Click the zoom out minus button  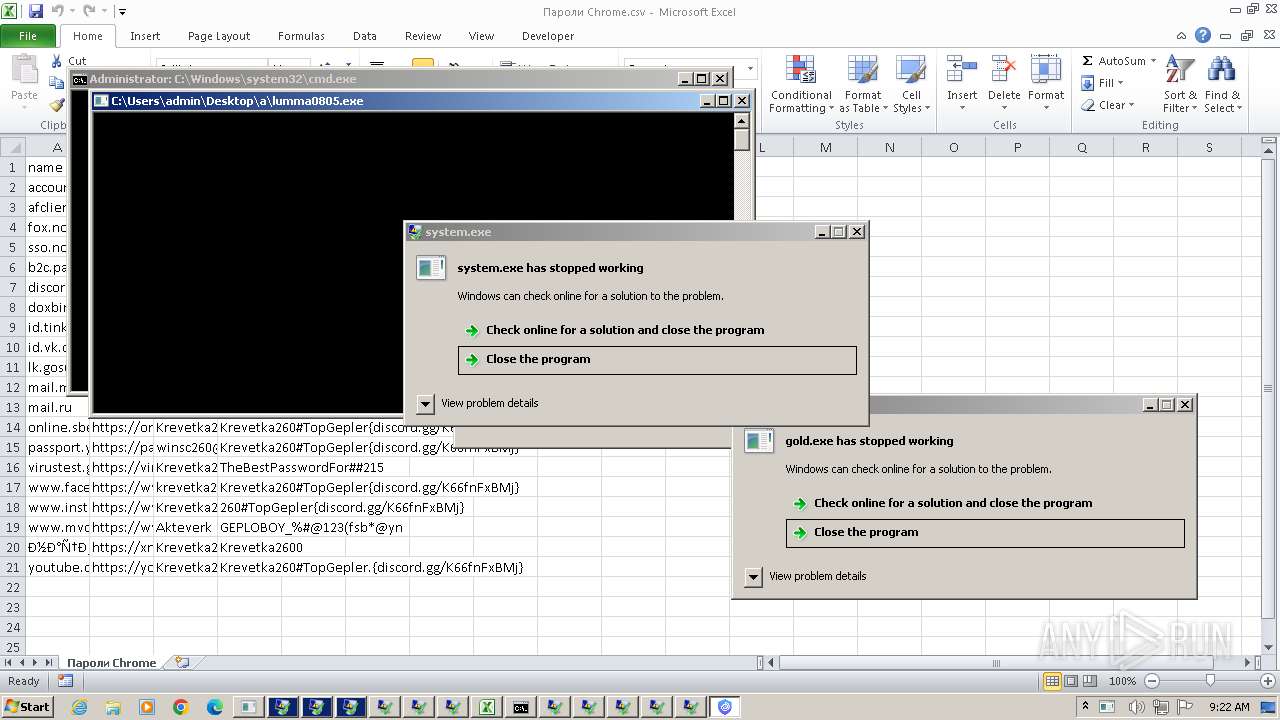1151,681
